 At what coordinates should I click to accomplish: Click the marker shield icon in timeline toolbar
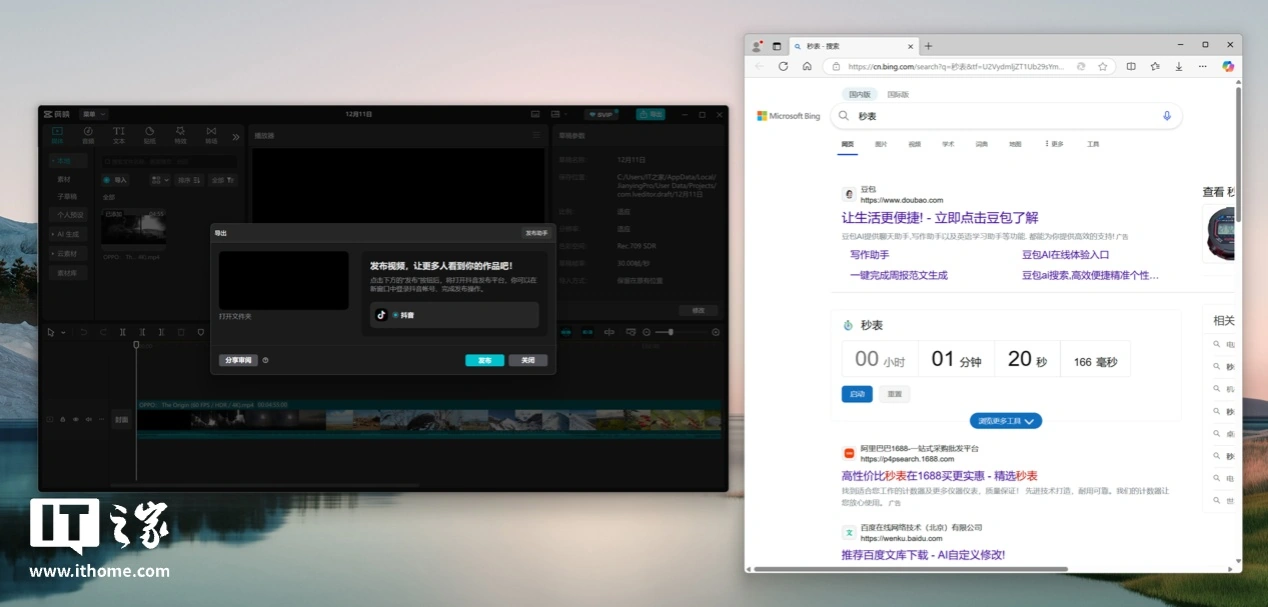[x=201, y=332]
